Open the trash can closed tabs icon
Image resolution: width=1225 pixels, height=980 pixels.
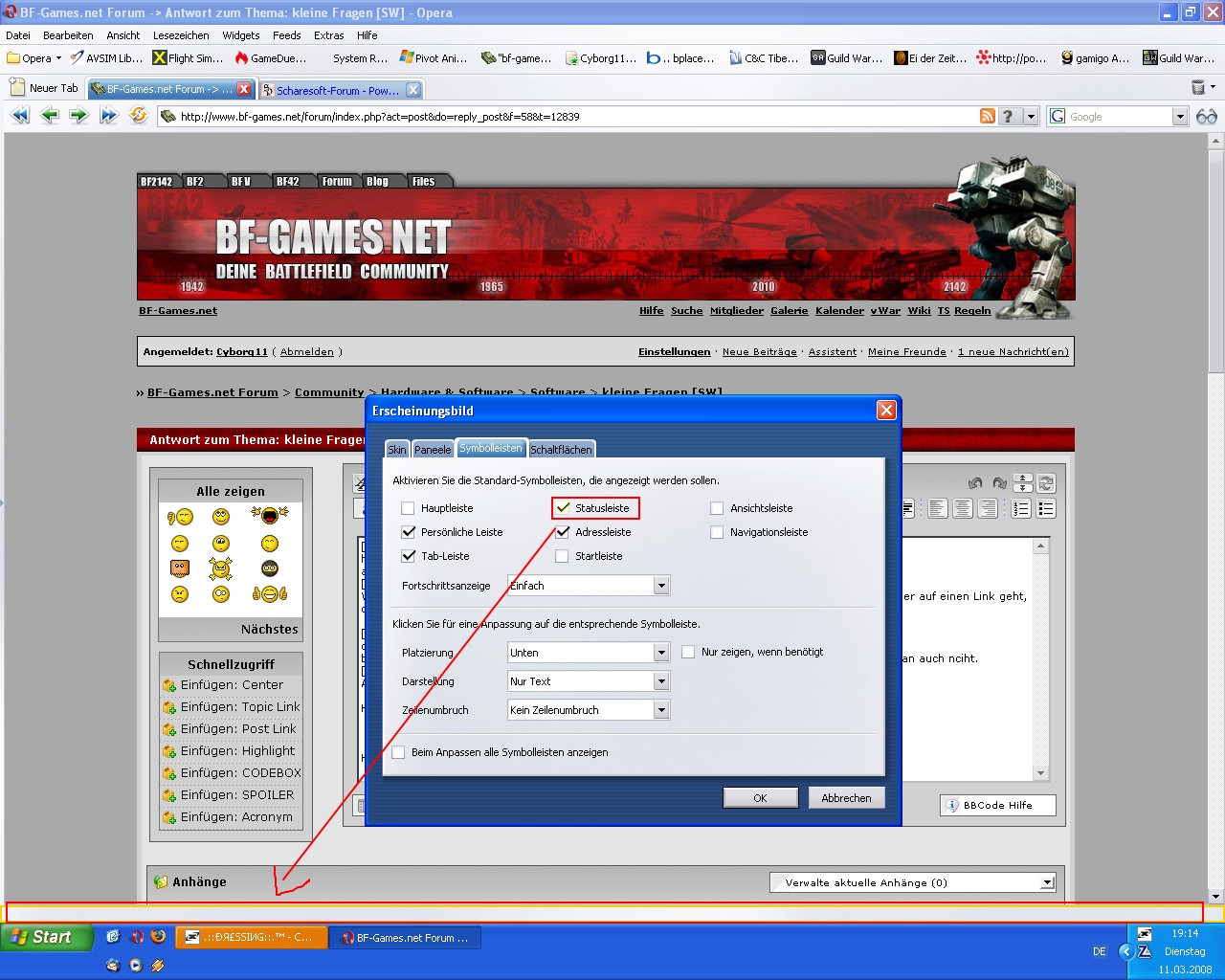coord(1198,88)
